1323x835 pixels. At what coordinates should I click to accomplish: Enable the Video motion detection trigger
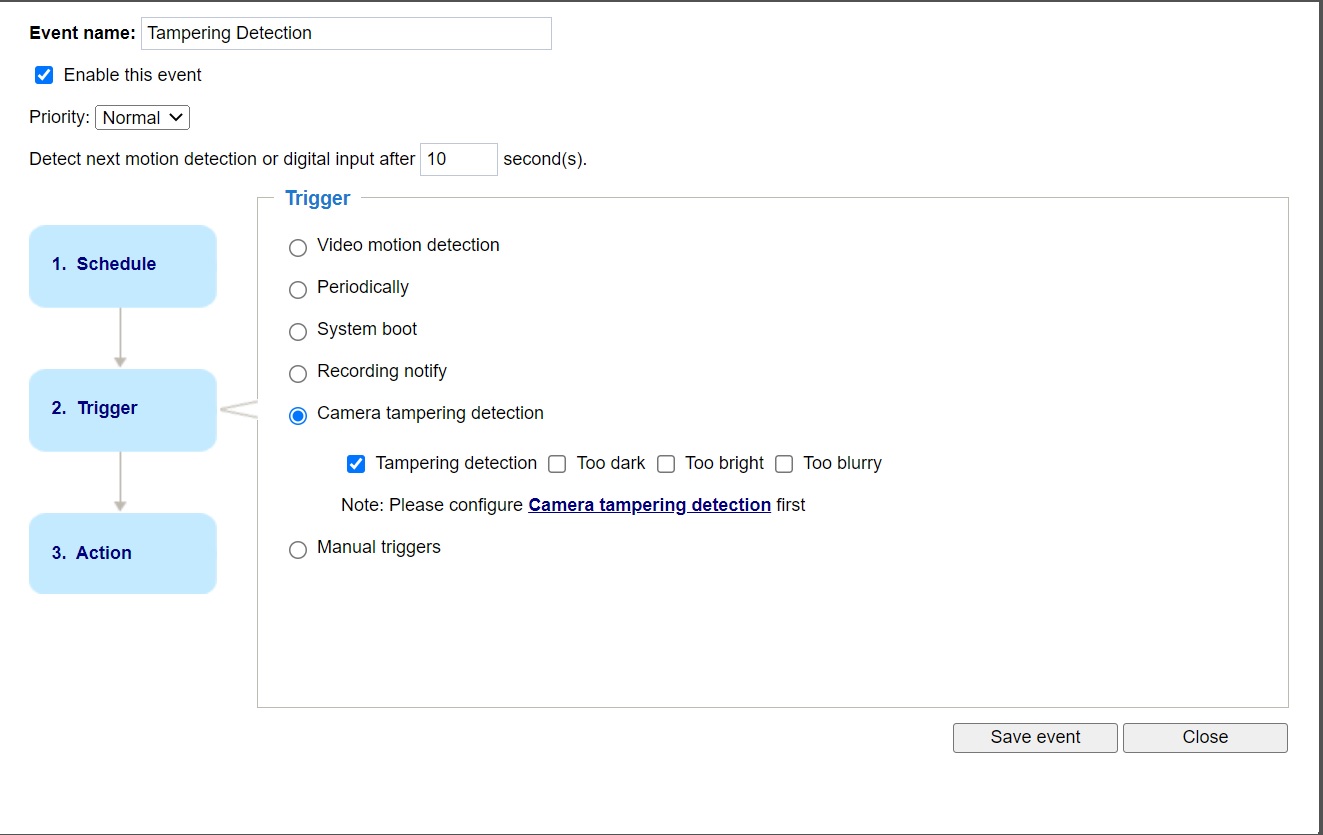tap(297, 247)
